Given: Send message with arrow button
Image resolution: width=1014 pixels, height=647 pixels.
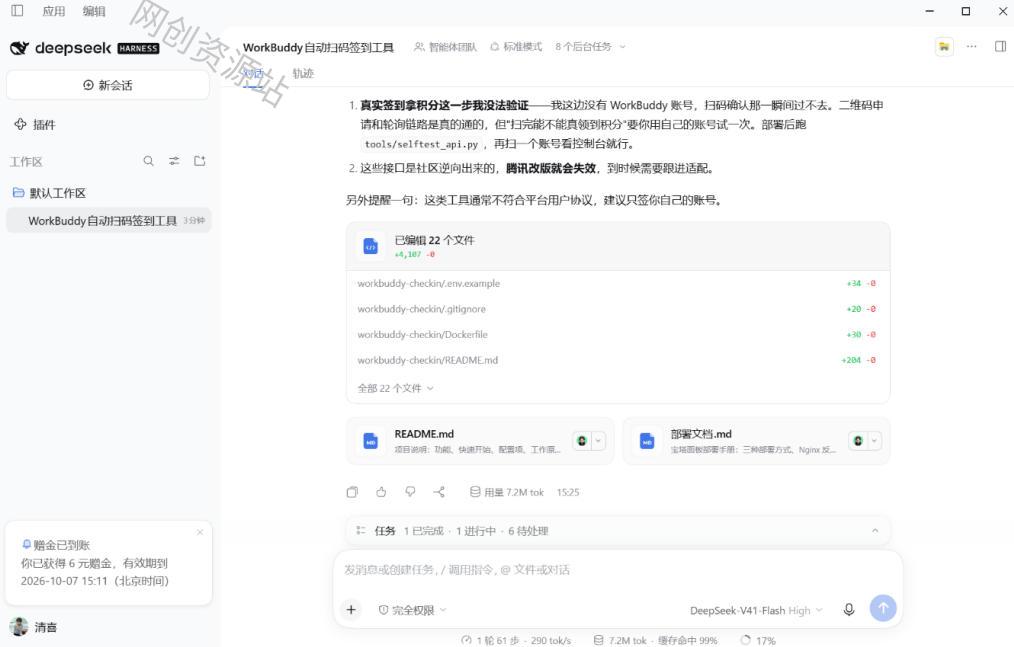Looking at the screenshot, I should pos(883,608).
